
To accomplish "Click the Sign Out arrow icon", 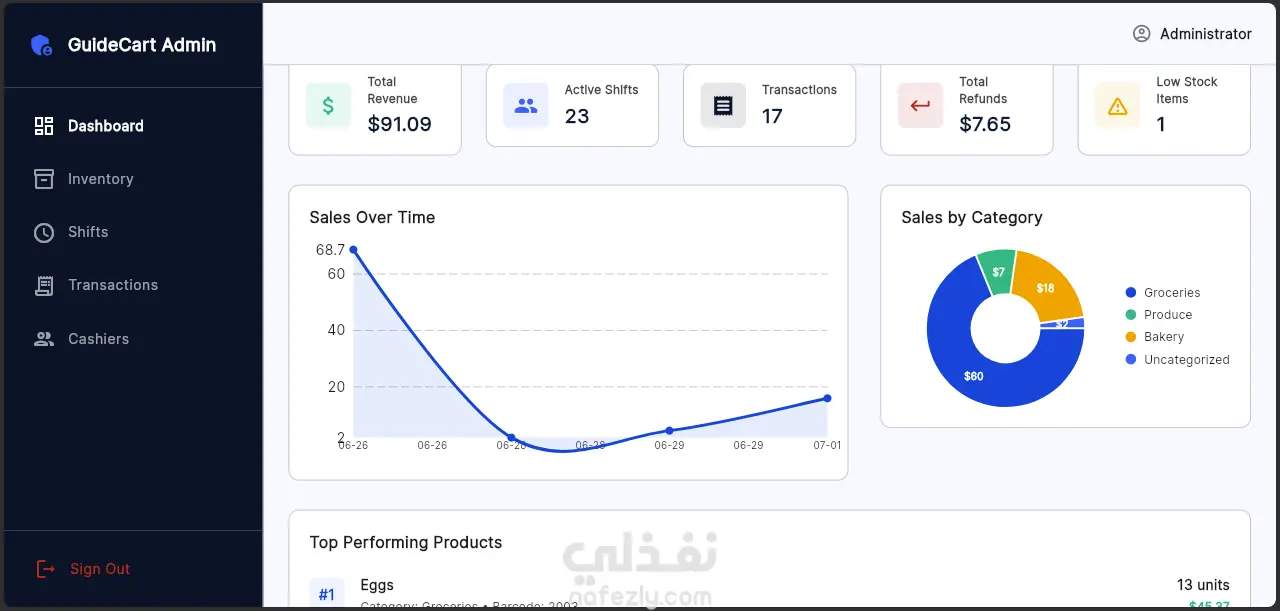I will coord(45,569).
